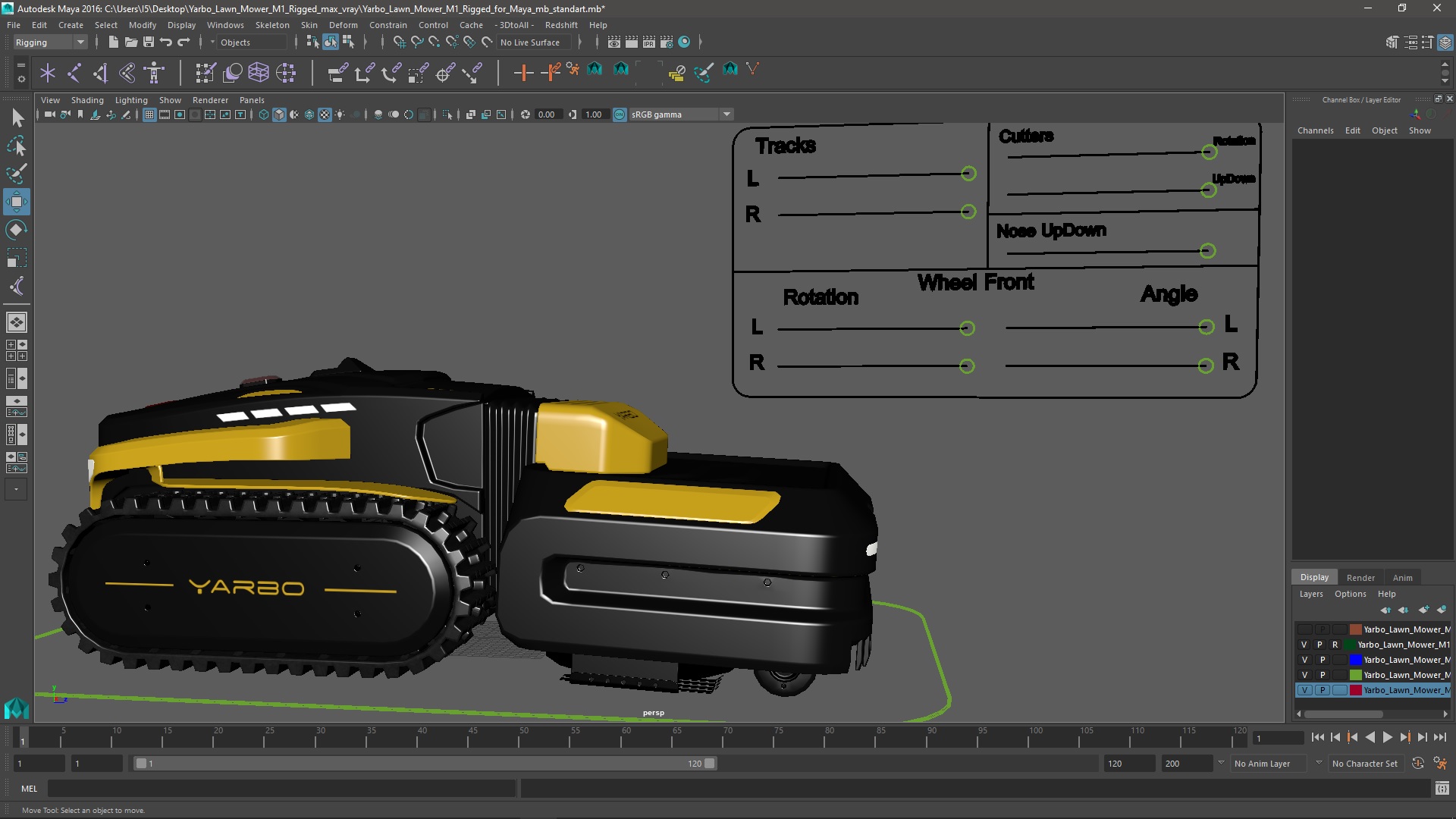Image resolution: width=1456 pixels, height=819 pixels.
Task: Click the Open Scene folder icon
Action: click(130, 42)
